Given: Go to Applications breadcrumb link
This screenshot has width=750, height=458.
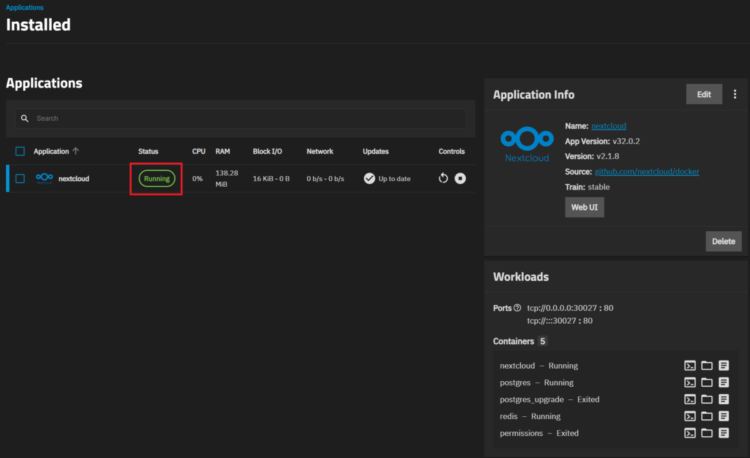Looking at the screenshot, I should pyautogui.click(x=25, y=7).
